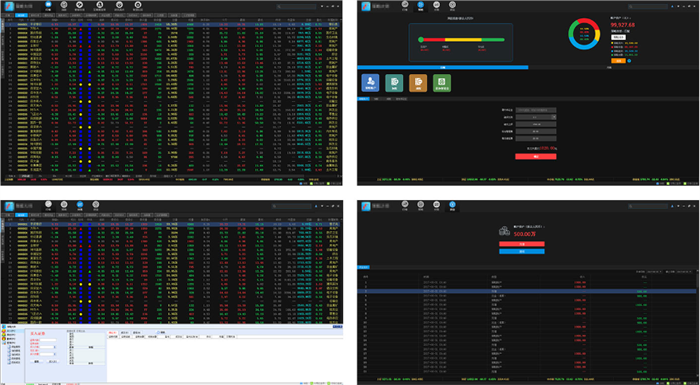
Task: Click the teal document tile icon
Action: tap(394, 83)
